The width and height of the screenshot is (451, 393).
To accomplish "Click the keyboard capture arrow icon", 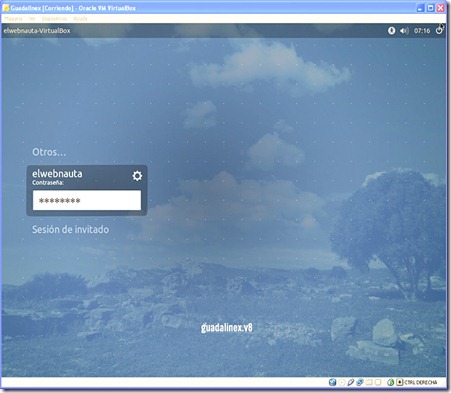I will coord(399,382).
